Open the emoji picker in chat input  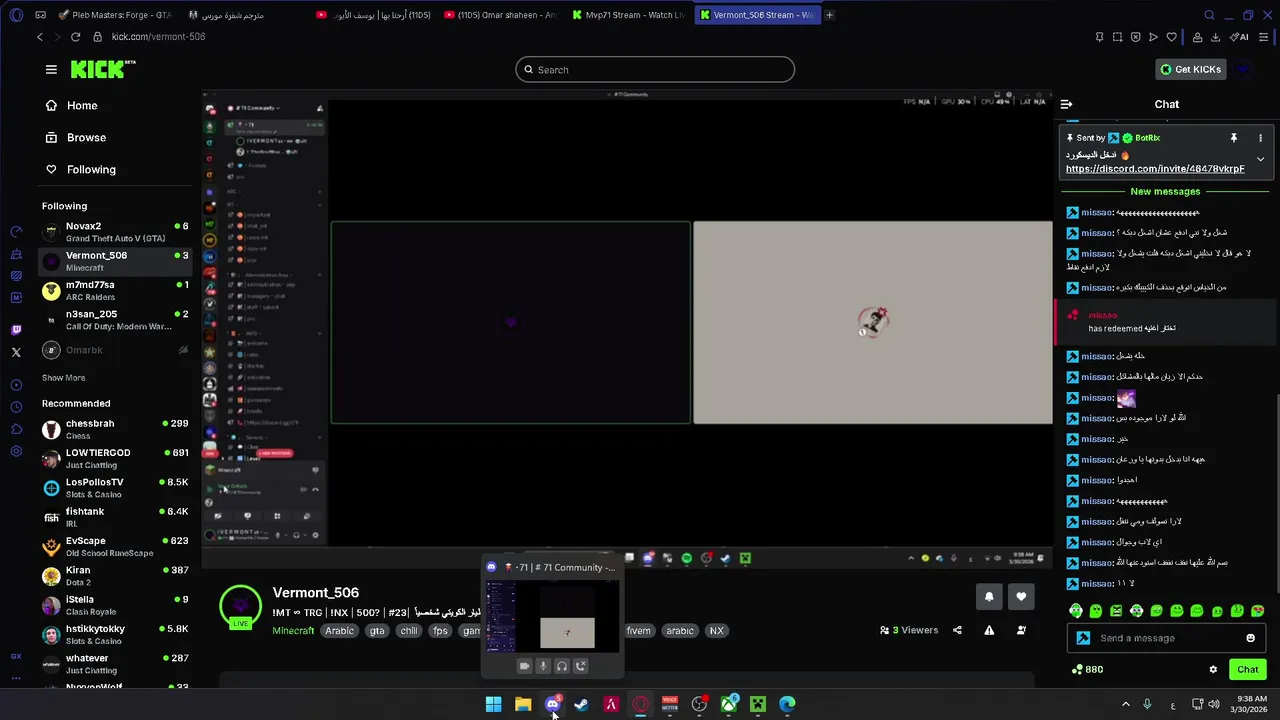click(x=1250, y=638)
